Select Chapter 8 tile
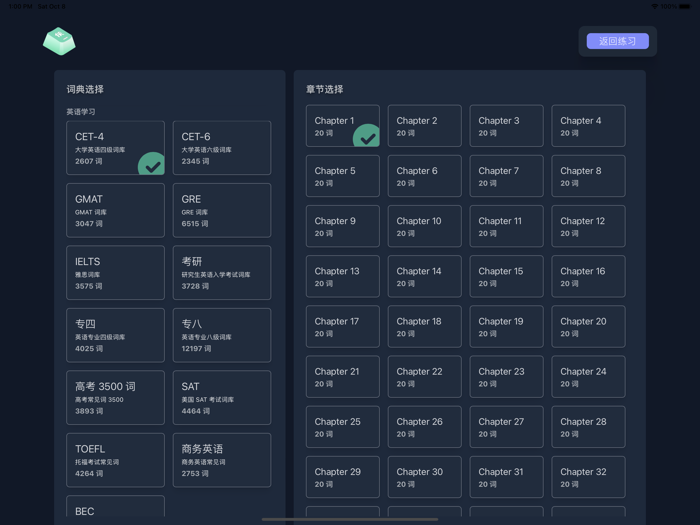The width and height of the screenshot is (700, 525). pyautogui.click(x=588, y=176)
